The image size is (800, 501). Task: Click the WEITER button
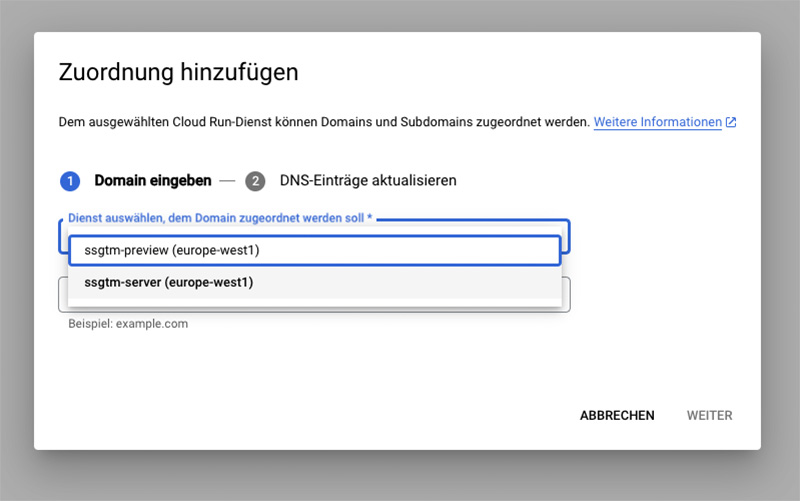(x=709, y=415)
